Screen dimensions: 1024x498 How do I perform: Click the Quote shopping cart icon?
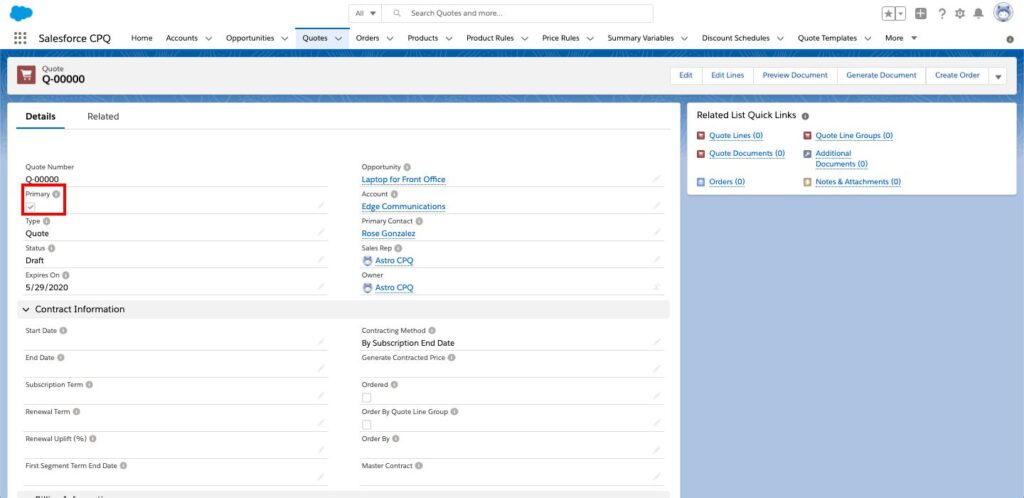[x=26, y=75]
